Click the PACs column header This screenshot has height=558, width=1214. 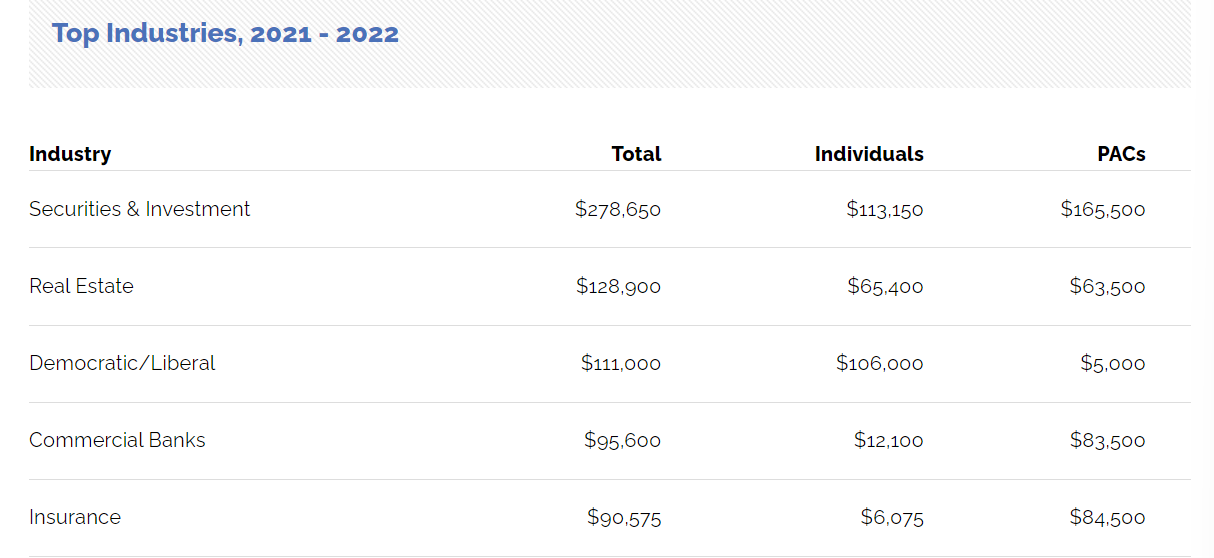(x=1120, y=154)
